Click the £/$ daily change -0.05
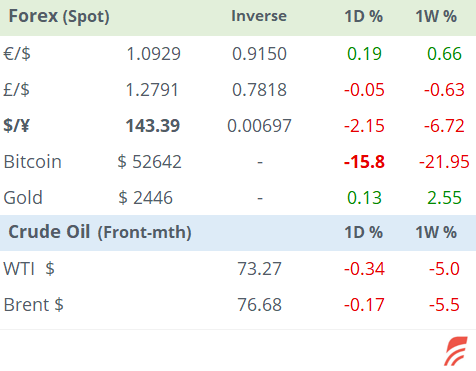 (364, 90)
